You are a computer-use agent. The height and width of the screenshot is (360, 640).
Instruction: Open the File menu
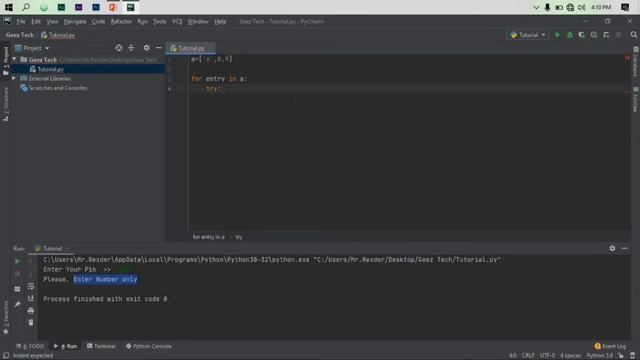tap(21, 22)
